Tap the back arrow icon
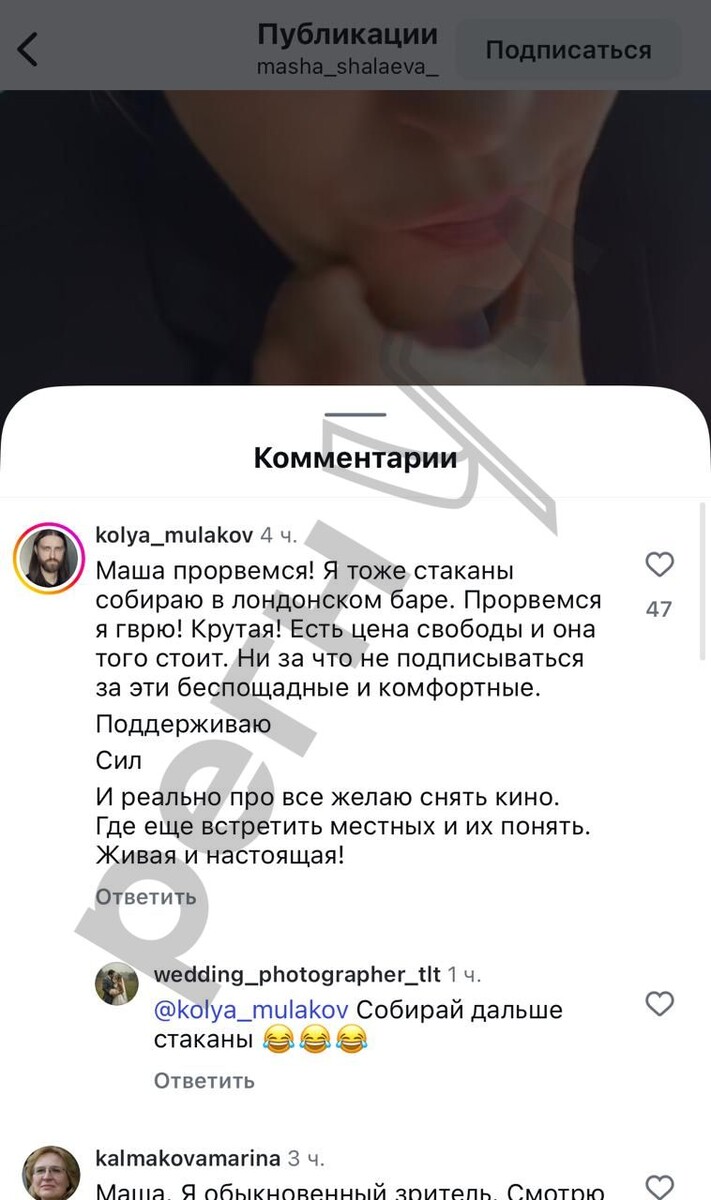Screen dimensions: 711x1200 pyautogui.click(x=28, y=49)
